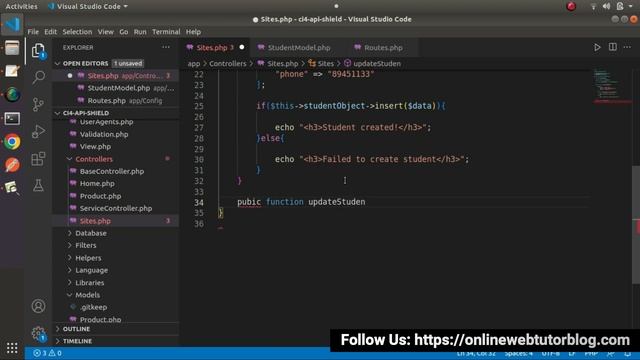Expand the Libraries folder
Image resolution: width=640 pixels, height=360 pixels.
[x=69, y=282]
